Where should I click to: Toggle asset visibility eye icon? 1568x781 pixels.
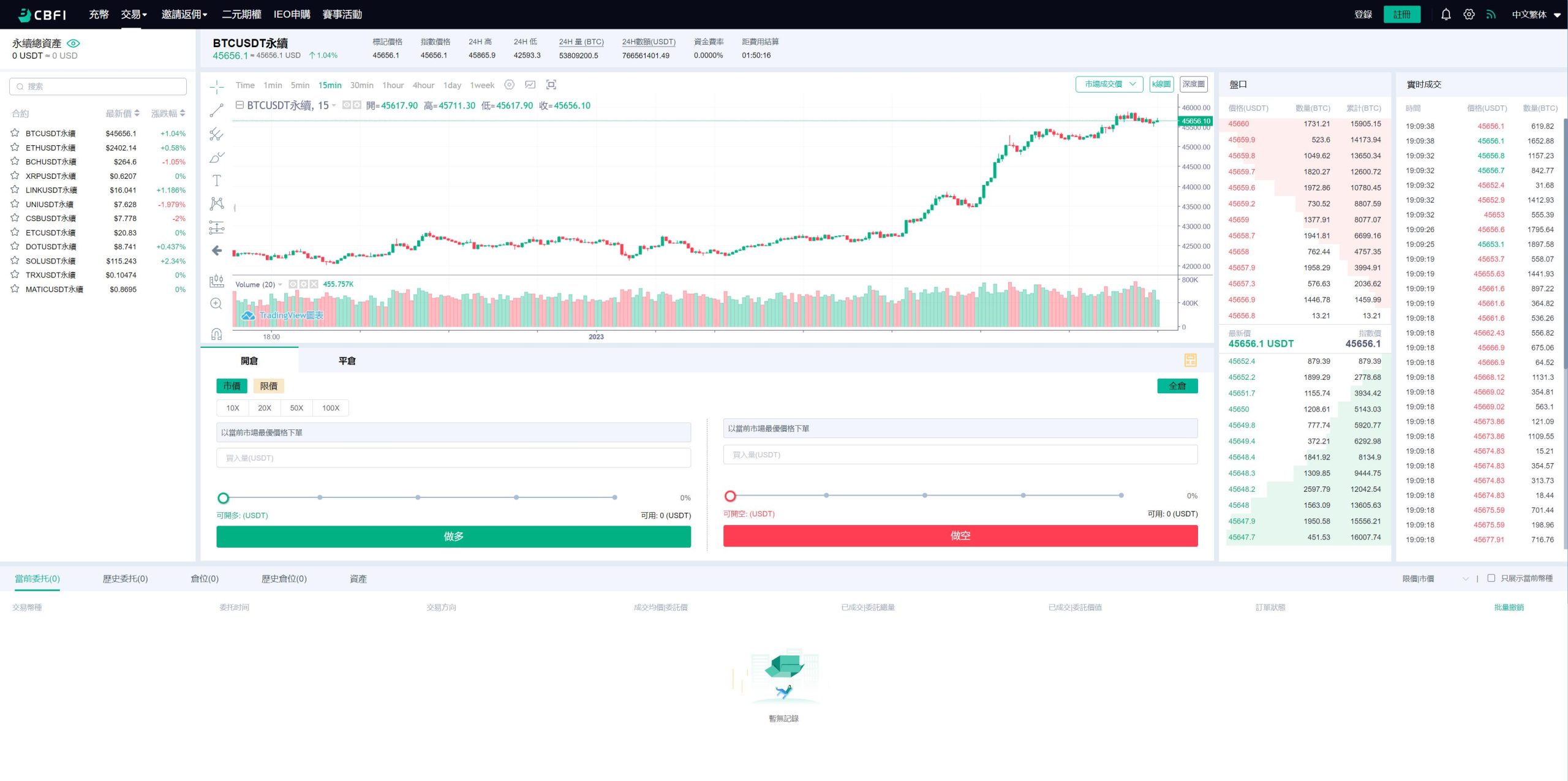point(73,43)
